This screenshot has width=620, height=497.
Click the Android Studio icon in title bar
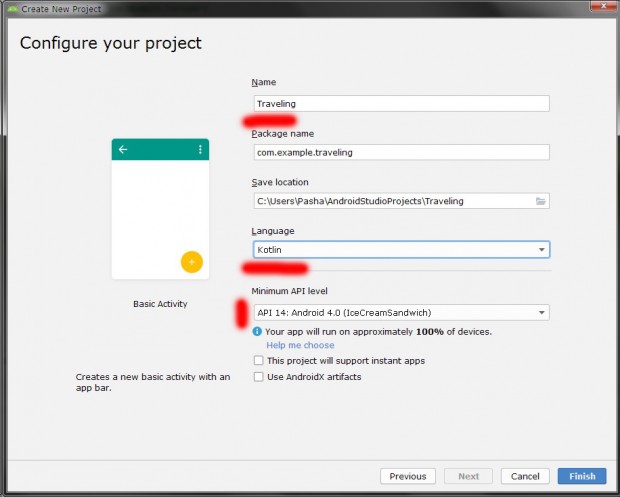pos(10,8)
